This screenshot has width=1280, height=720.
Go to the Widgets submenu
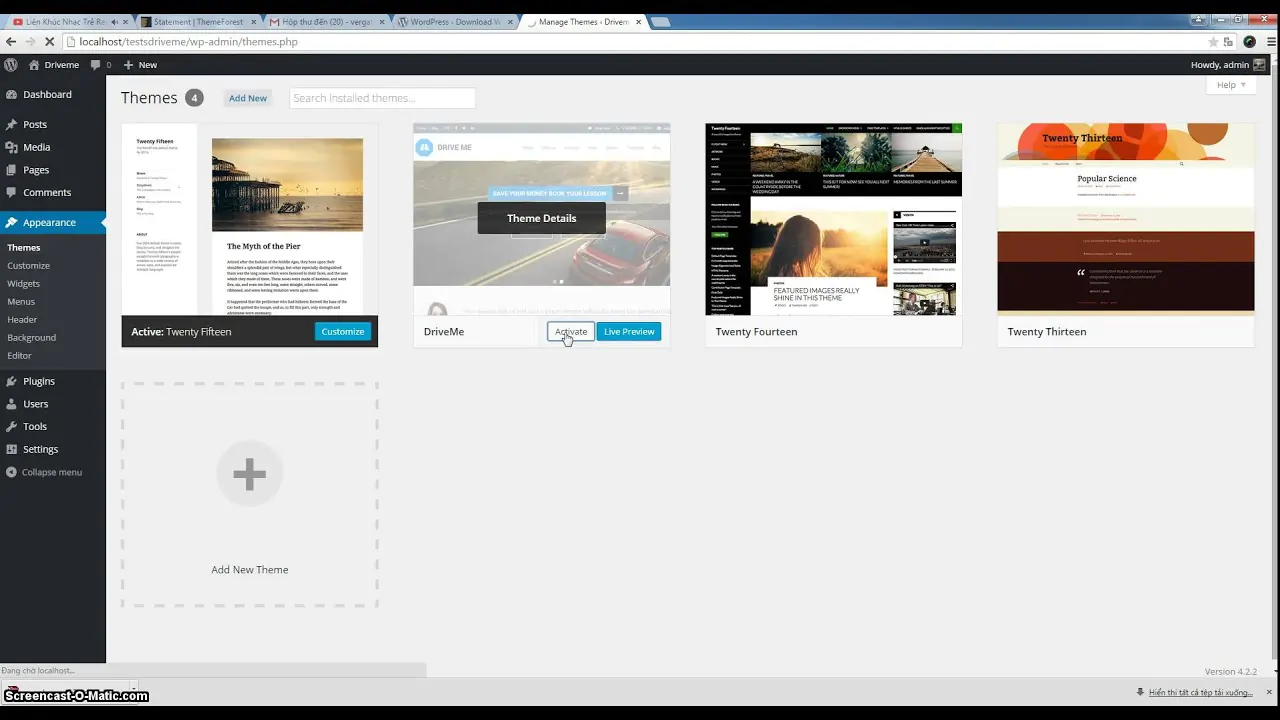click(24, 283)
